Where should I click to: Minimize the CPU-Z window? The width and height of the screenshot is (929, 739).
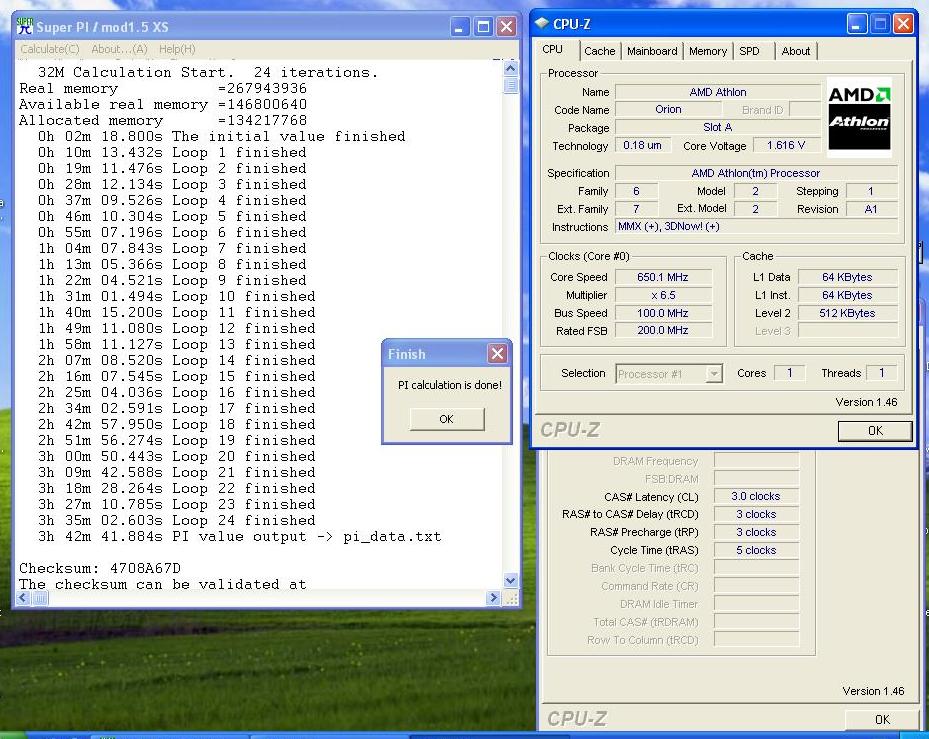pyautogui.click(x=857, y=24)
